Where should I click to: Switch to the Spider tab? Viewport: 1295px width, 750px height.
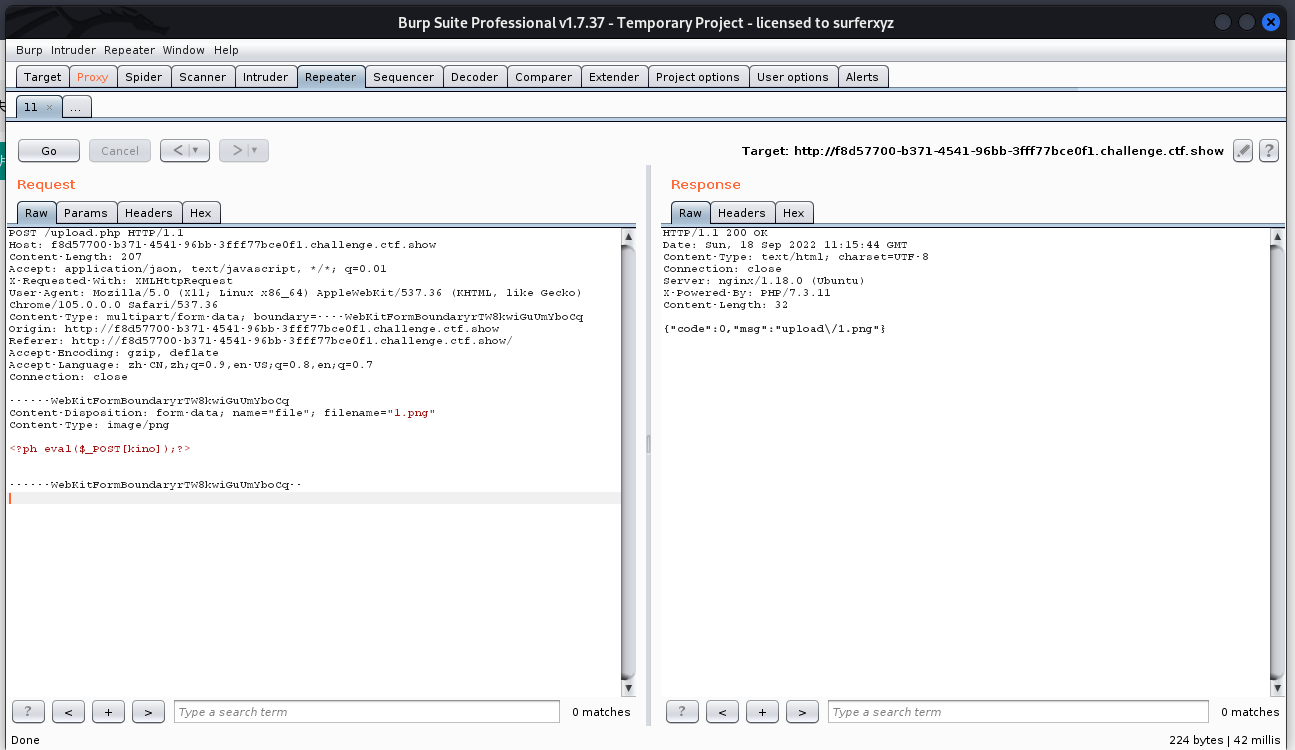pyautogui.click(x=143, y=77)
